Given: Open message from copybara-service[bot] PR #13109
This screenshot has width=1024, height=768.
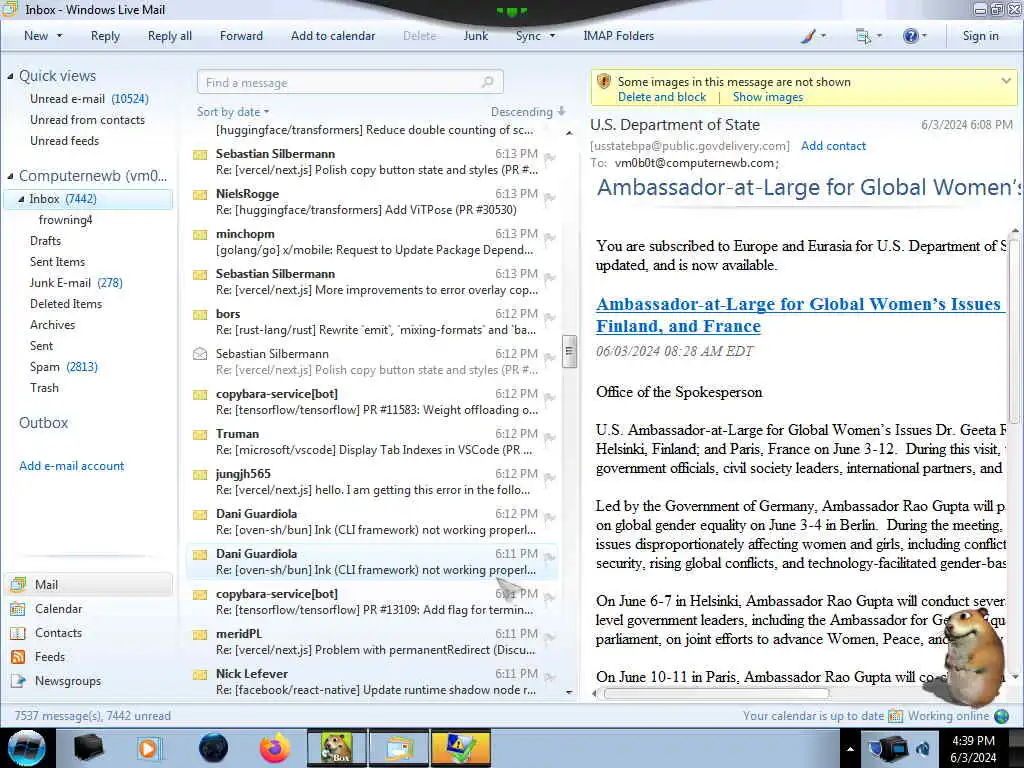Looking at the screenshot, I should (x=372, y=601).
